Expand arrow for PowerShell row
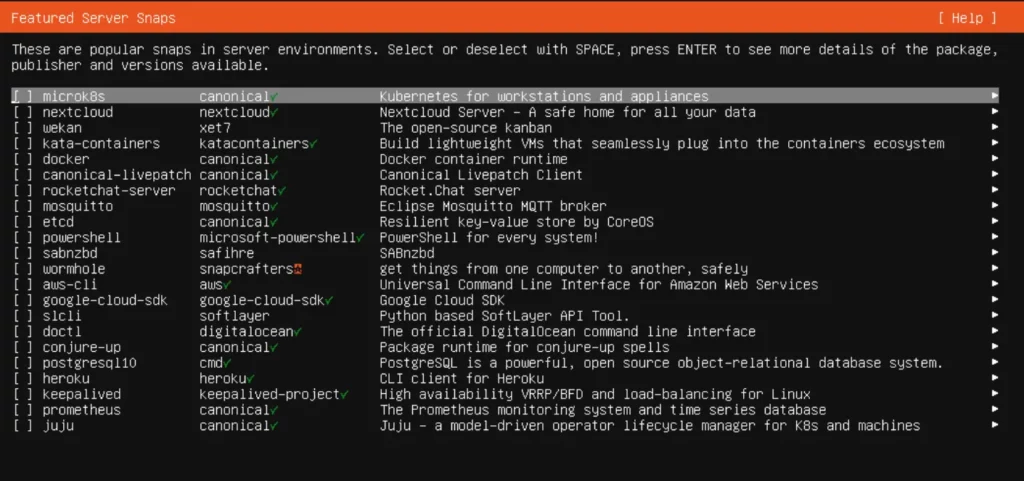 [x=995, y=237]
